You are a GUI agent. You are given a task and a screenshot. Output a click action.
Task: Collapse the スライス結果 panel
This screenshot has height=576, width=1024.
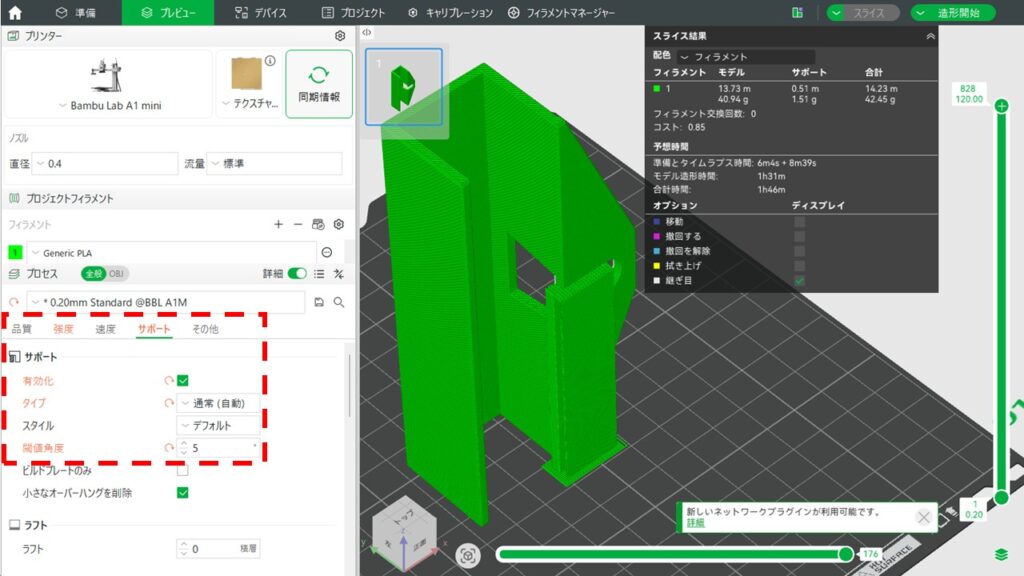click(930, 37)
